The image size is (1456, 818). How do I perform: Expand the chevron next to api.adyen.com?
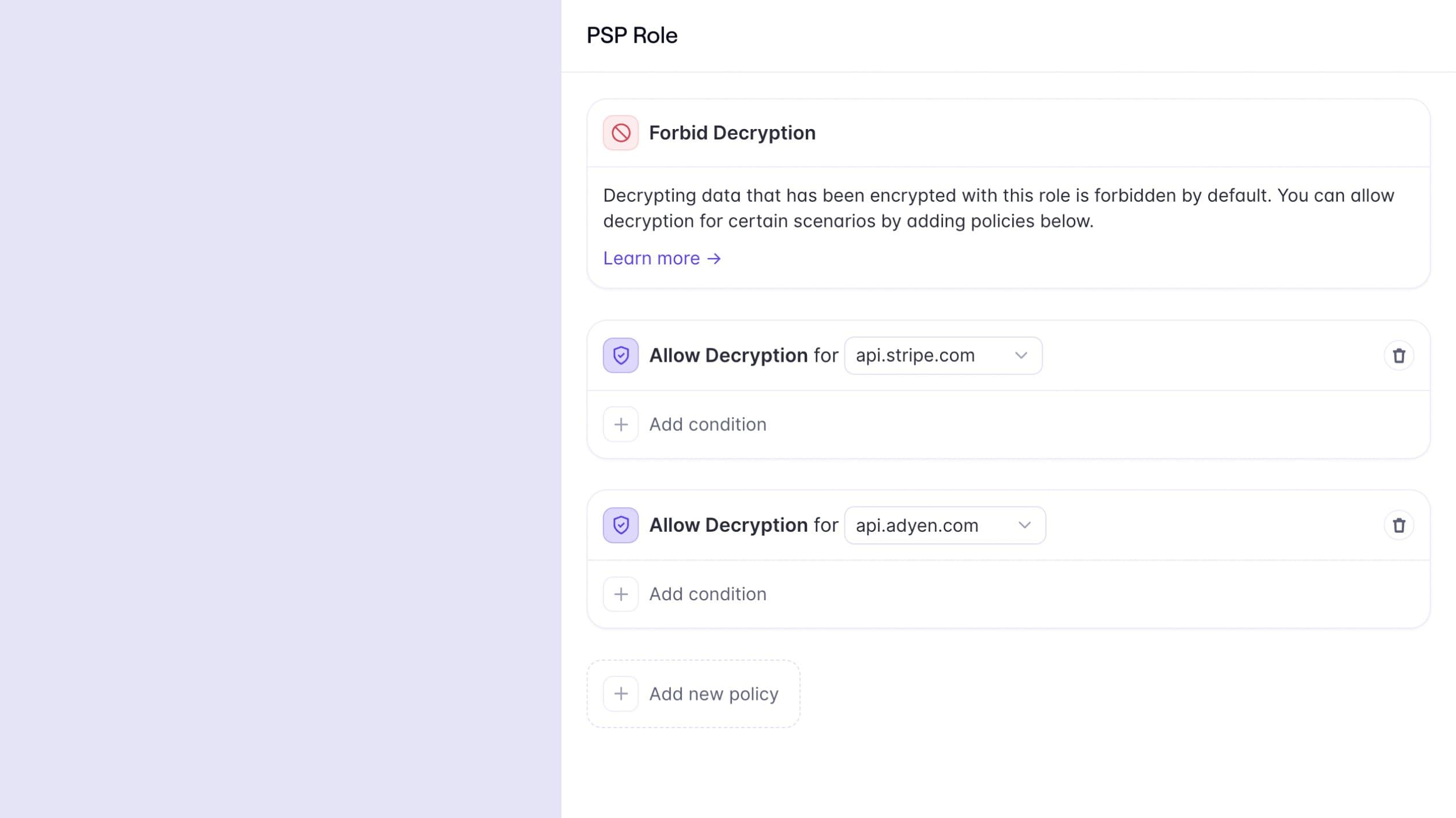click(x=1024, y=525)
